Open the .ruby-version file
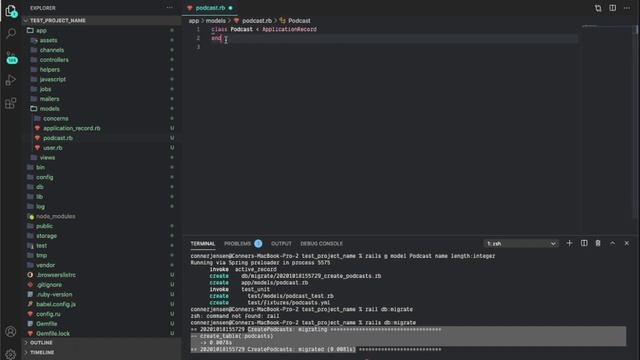The width and height of the screenshot is (640, 360). pyautogui.click(x=54, y=295)
